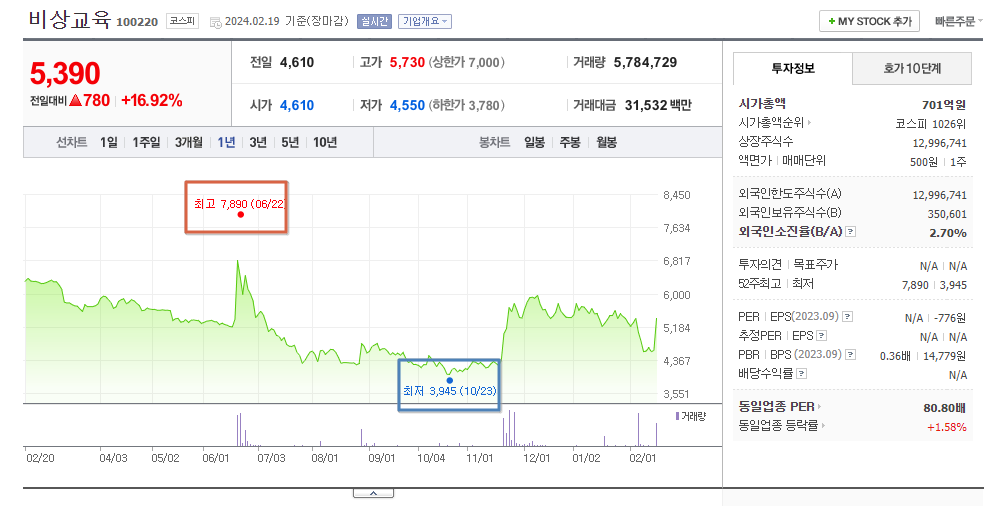Select the 1주일 line chart period
The height and width of the screenshot is (506, 1000).
pyautogui.click(x=146, y=142)
